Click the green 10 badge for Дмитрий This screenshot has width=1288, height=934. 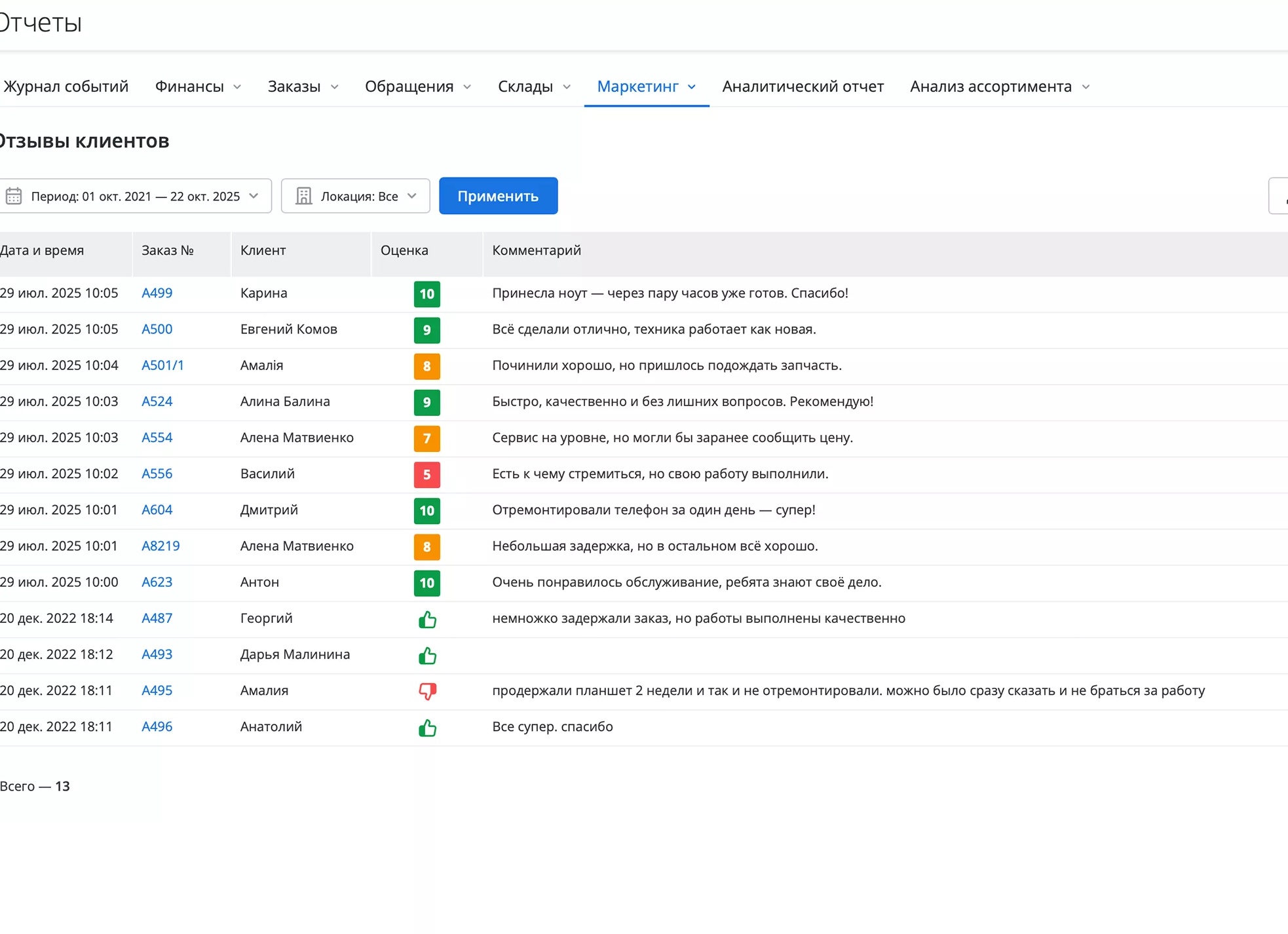point(426,510)
